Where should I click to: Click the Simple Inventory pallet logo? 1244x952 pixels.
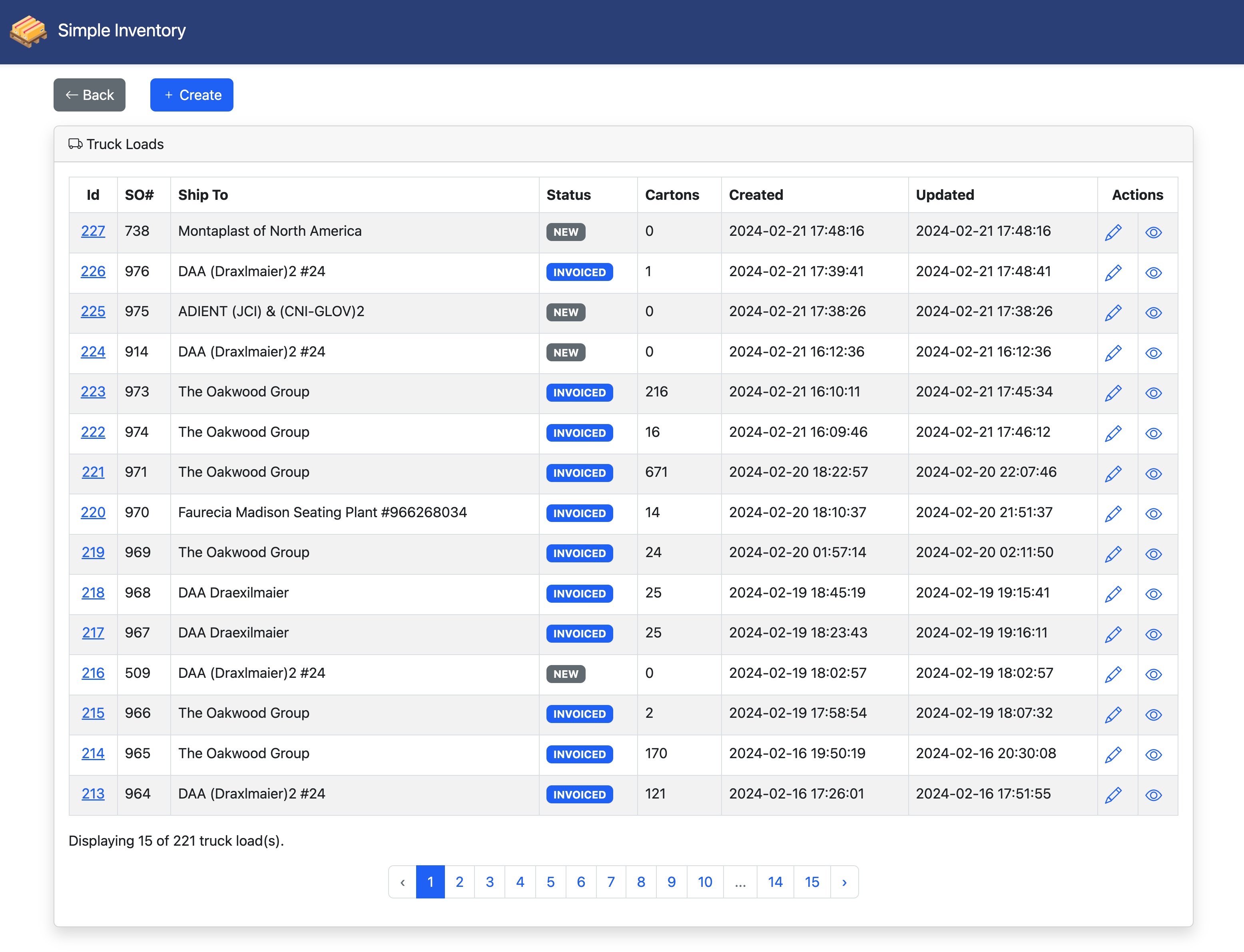[28, 31]
